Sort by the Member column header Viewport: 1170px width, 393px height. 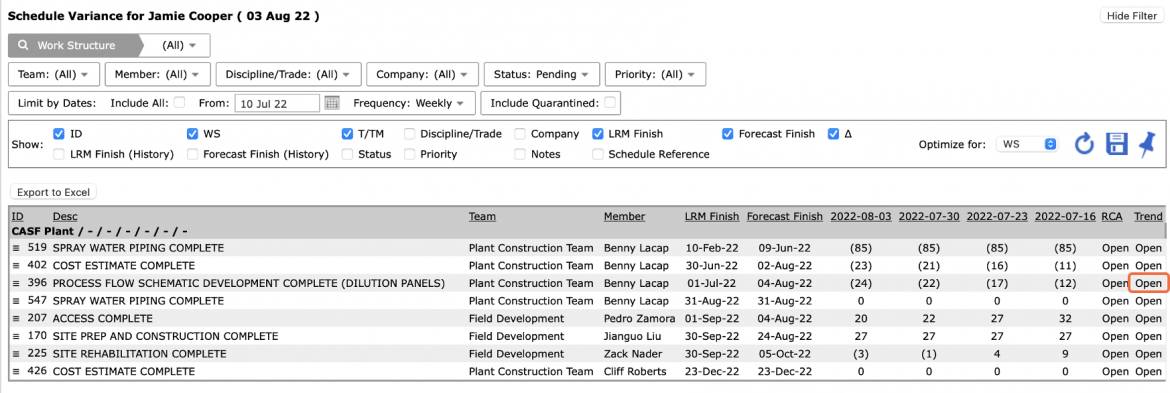[x=625, y=216]
